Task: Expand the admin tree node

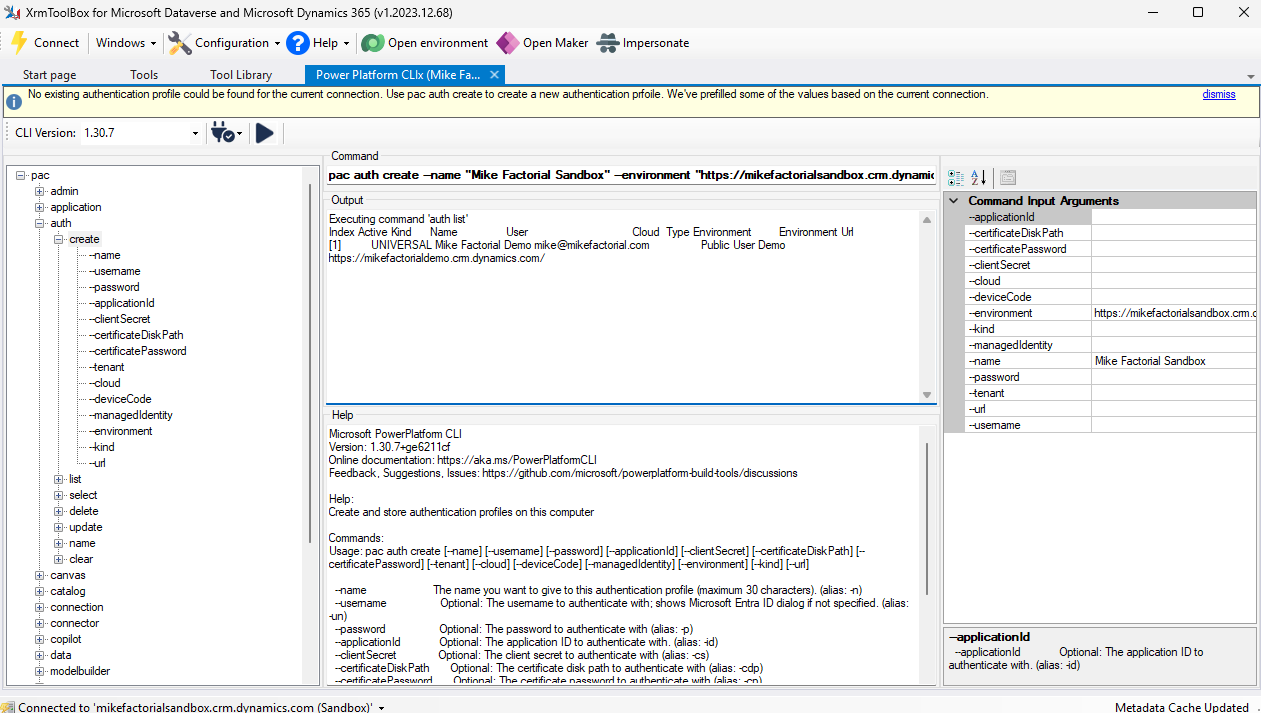Action: [40, 191]
